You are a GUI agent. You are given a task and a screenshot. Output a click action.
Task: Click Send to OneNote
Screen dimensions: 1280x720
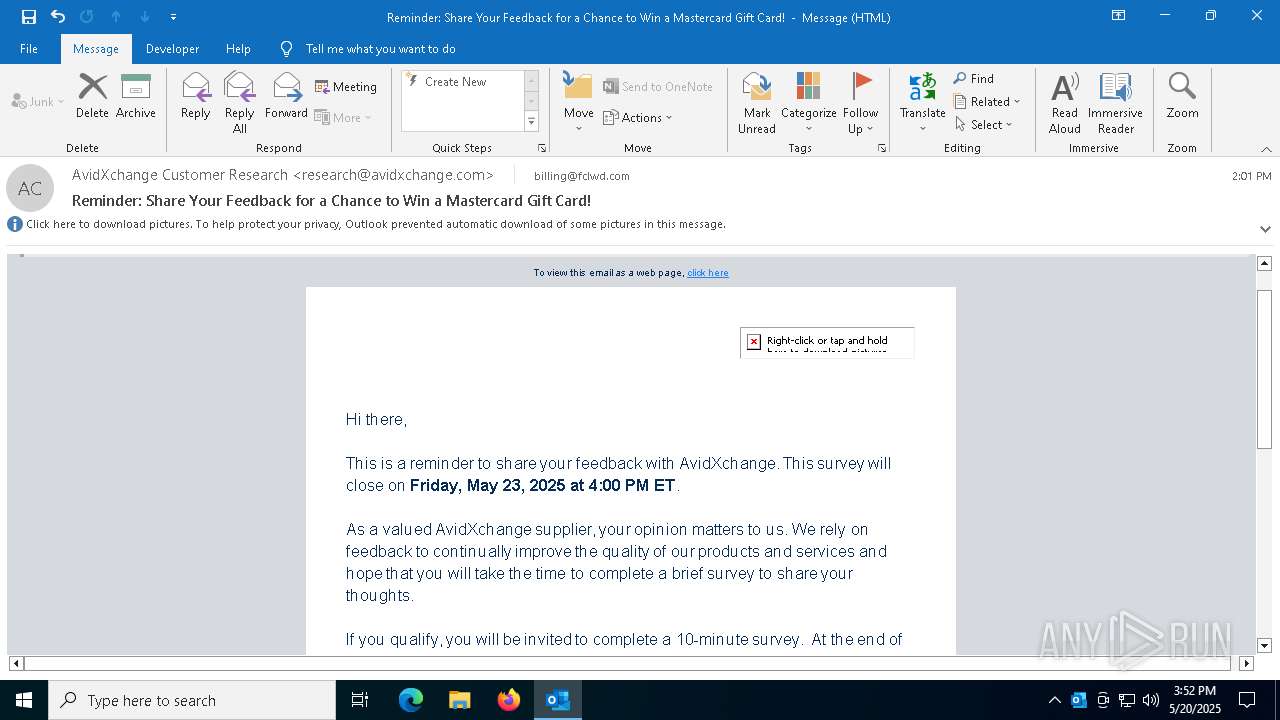658,87
